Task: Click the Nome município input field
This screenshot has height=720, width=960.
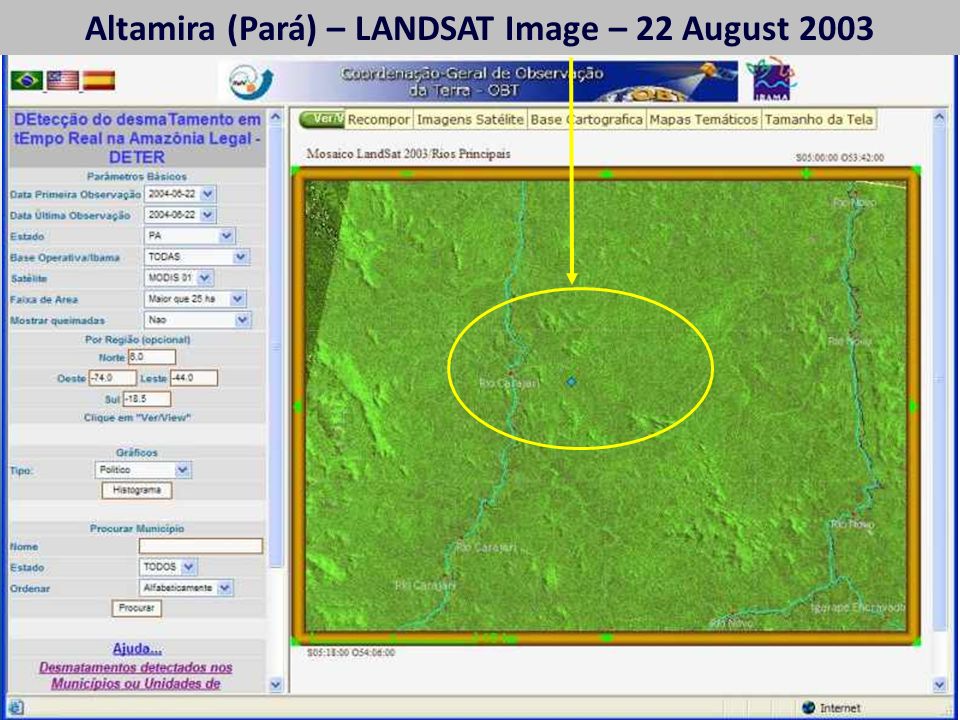Action: pyautogui.click(x=201, y=546)
